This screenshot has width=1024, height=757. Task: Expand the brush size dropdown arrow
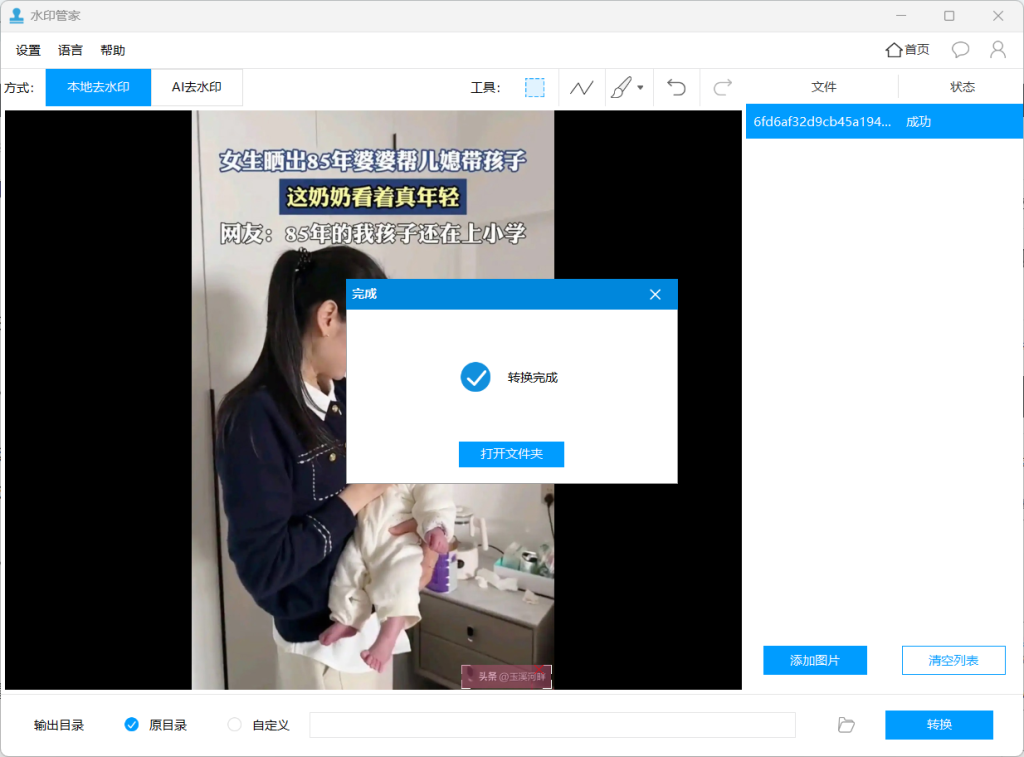(640, 88)
